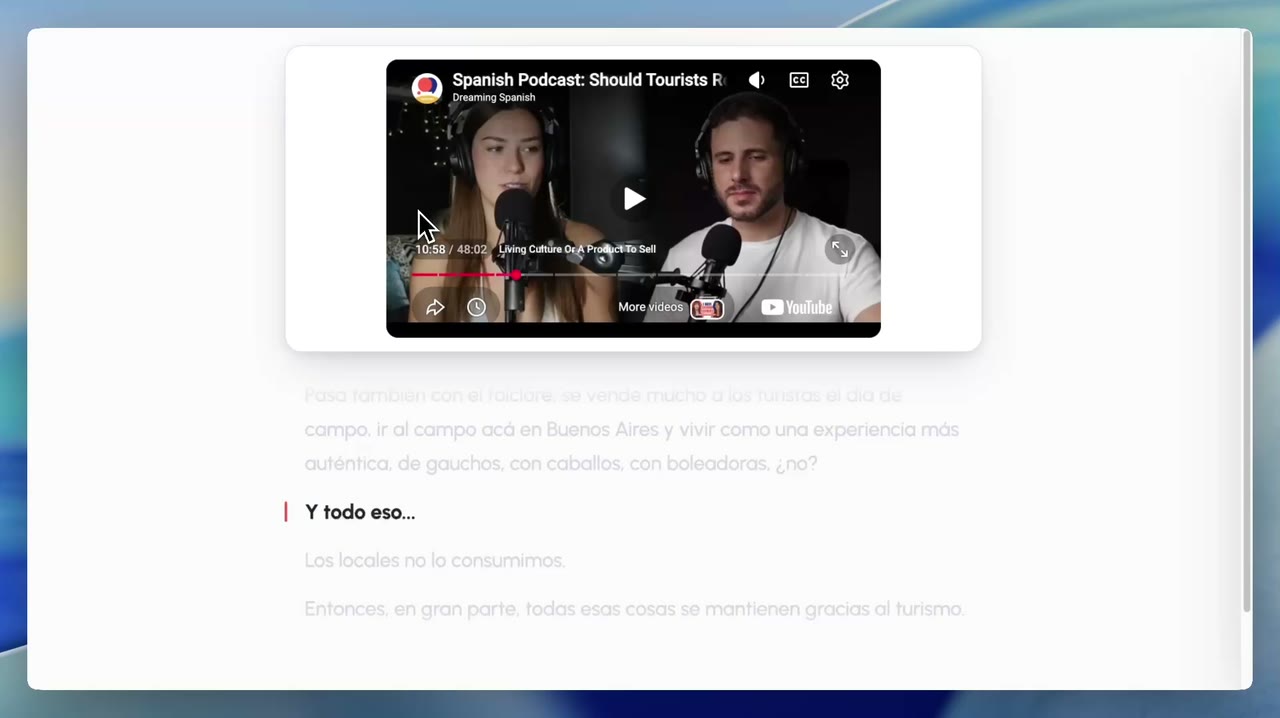Image resolution: width=1280 pixels, height=718 pixels.
Task: Toggle closed captions with the CC icon
Action: (799, 80)
